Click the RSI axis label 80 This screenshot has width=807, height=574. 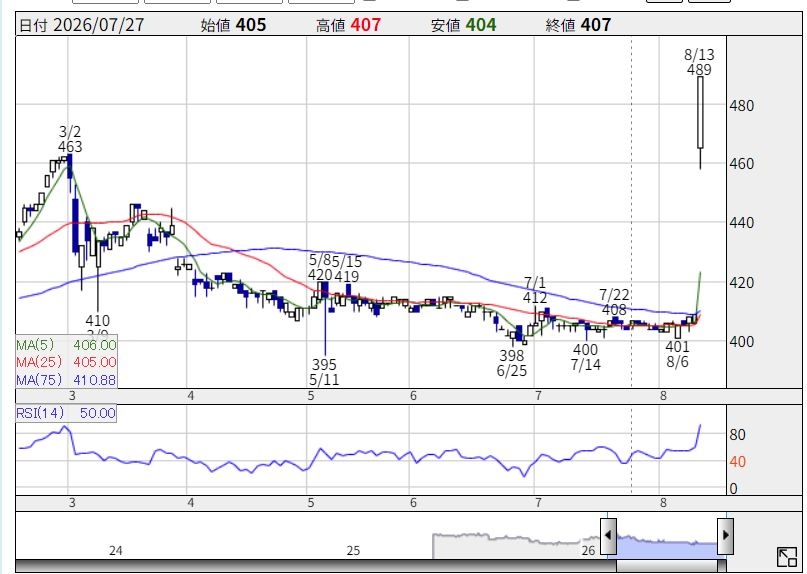[738, 435]
